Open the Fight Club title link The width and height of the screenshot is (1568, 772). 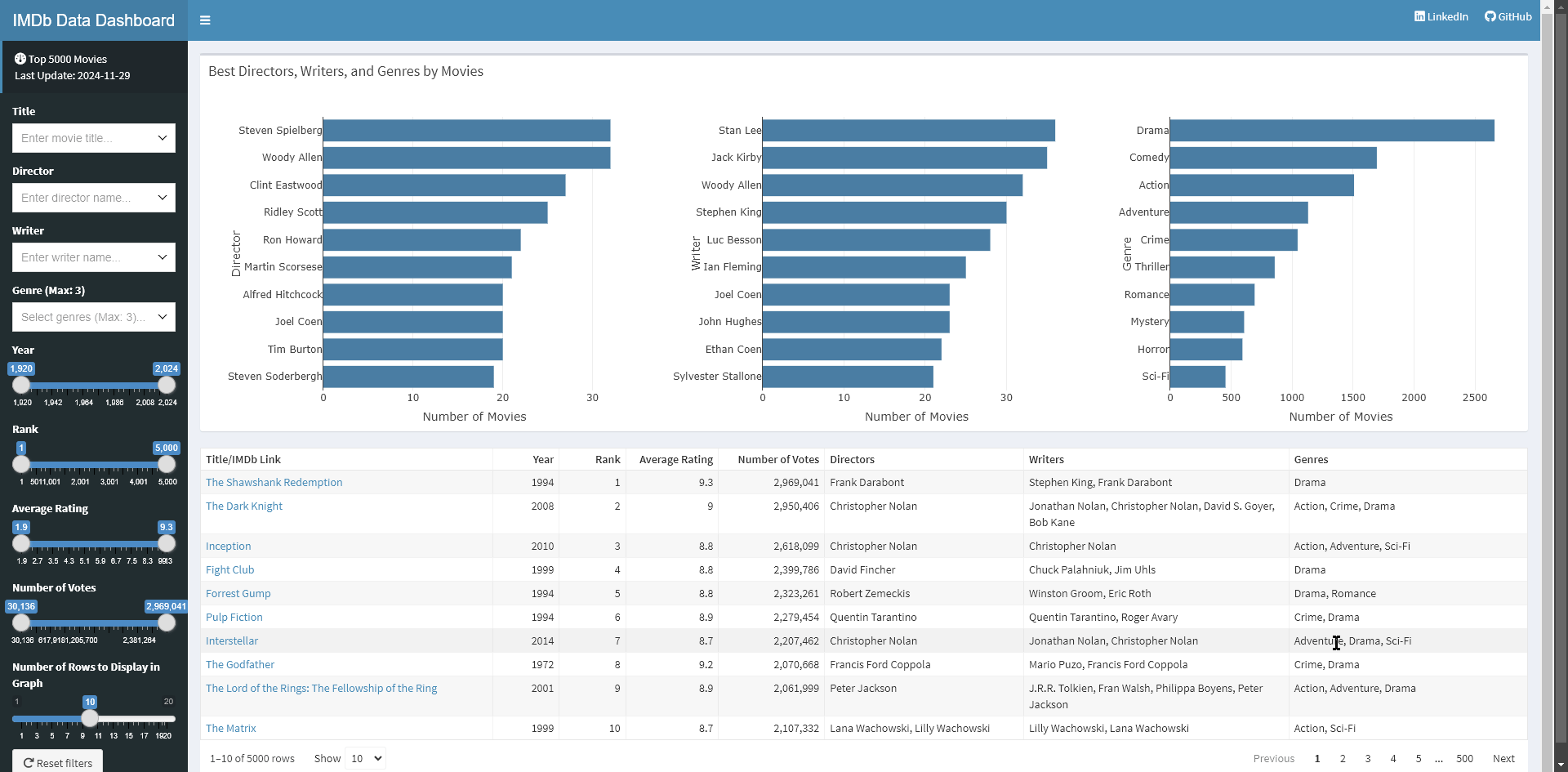point(229,570)
